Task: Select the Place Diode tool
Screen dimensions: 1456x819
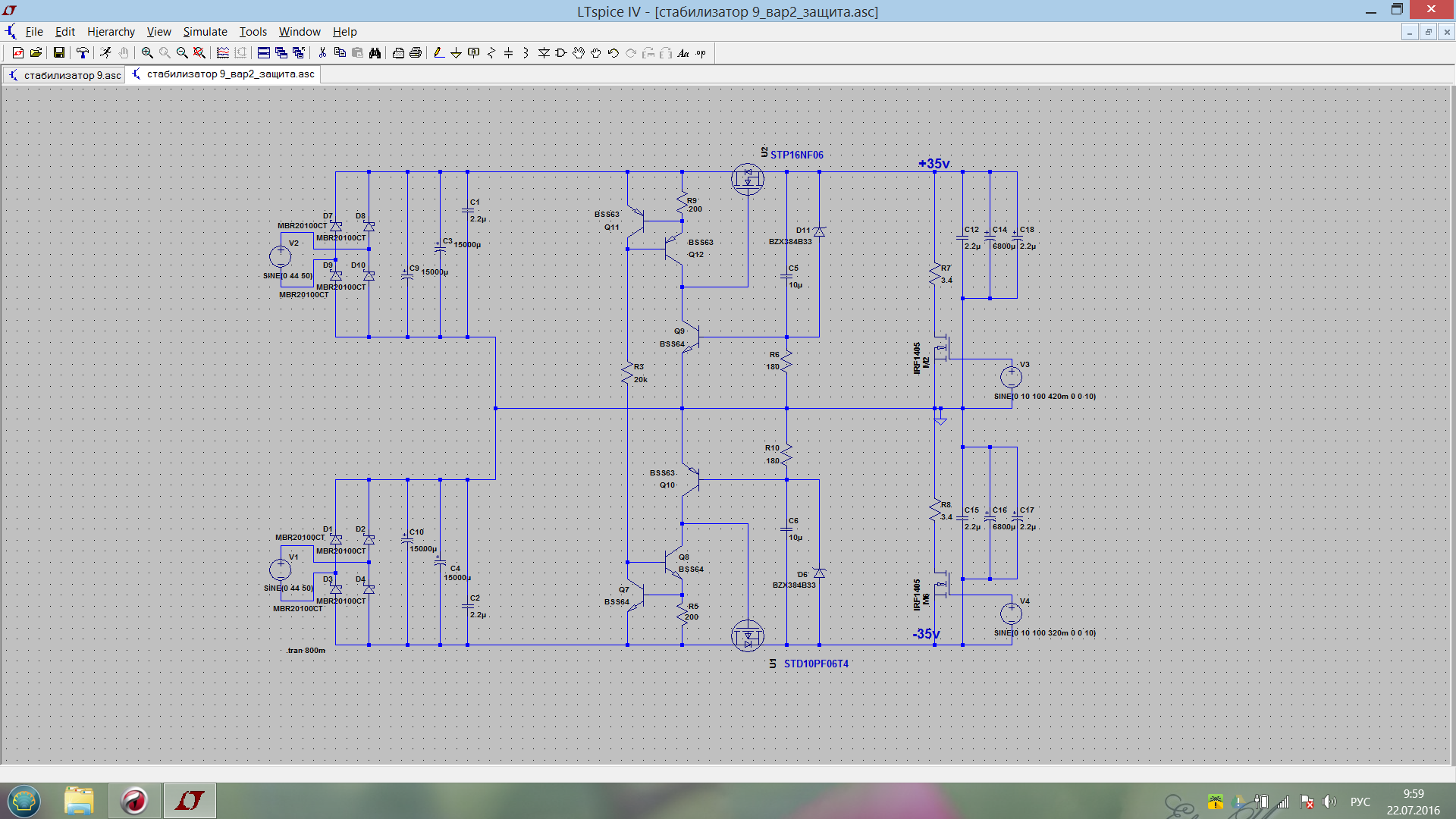Action: click(x=544, y=53)
